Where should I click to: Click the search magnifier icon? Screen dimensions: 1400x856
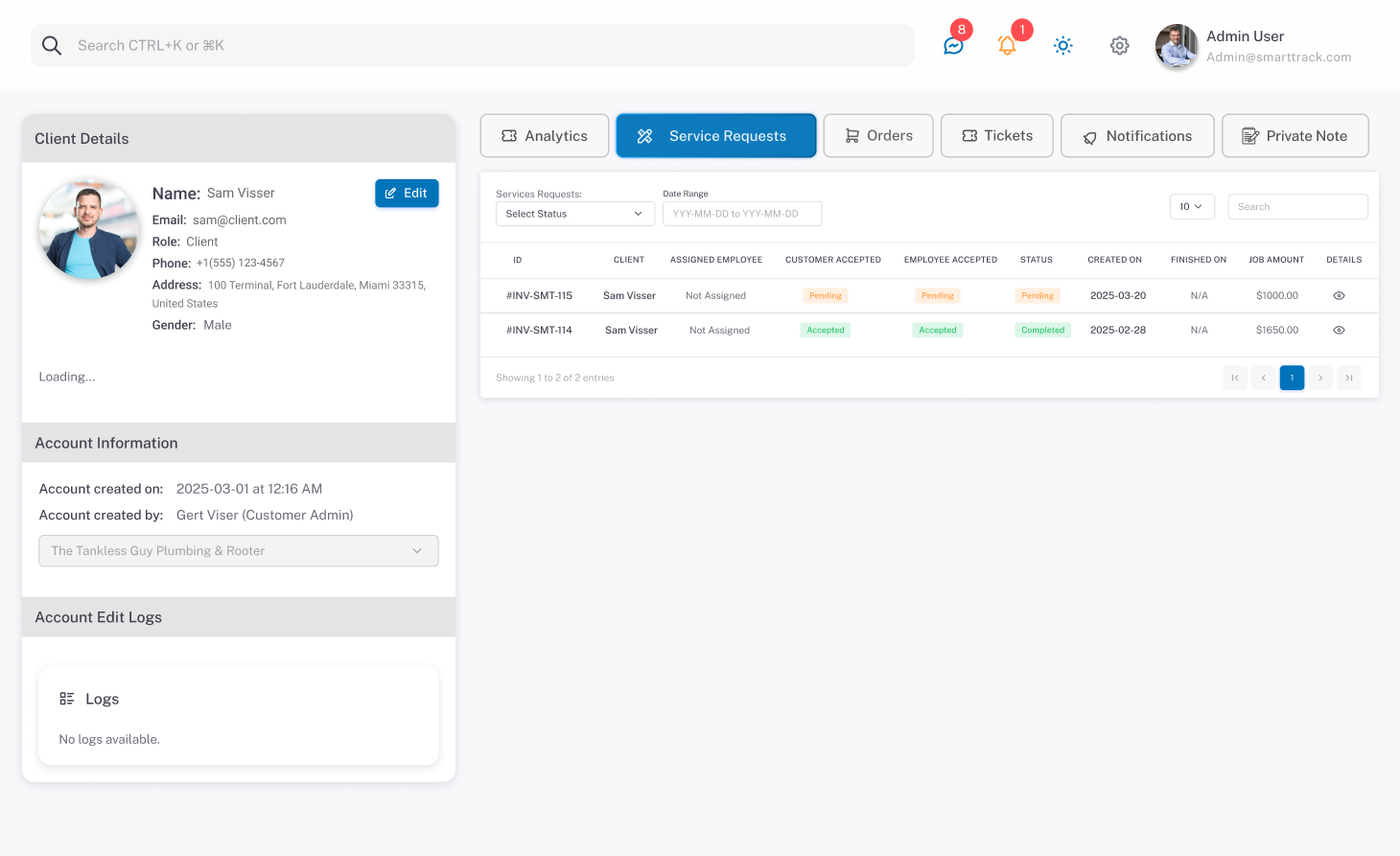tap(52, 46)
